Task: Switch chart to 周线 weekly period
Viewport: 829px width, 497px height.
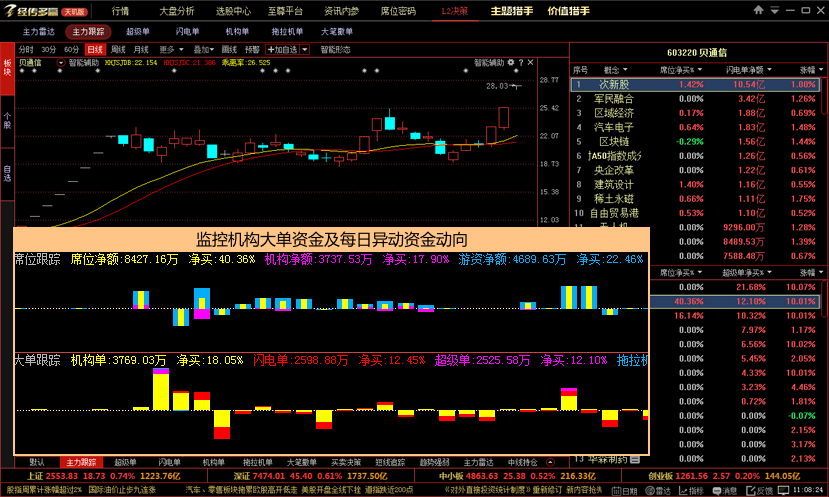Action: pyautogui.click(x=118, y=50)
